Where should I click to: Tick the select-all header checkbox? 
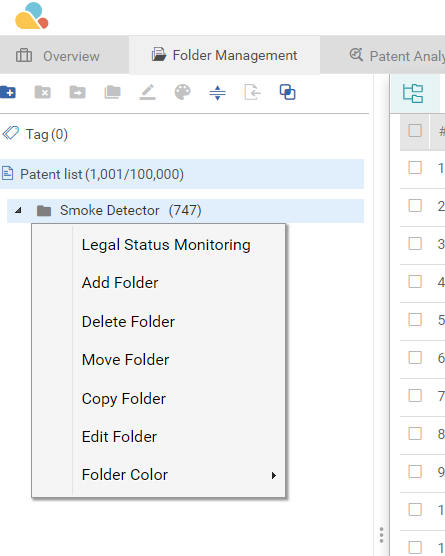point(415,130)
